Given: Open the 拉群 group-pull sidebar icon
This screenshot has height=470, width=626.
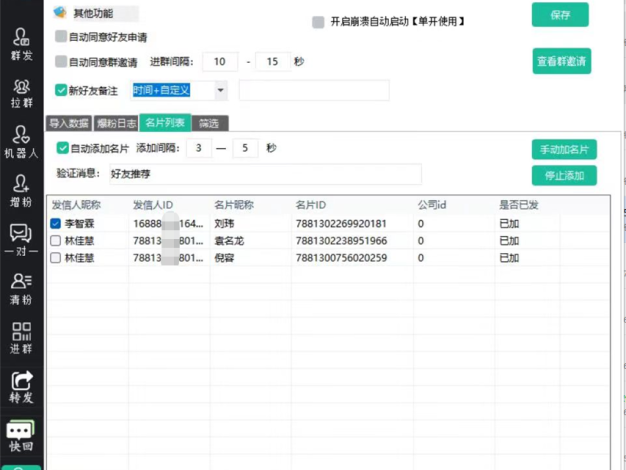Looking at the screenshot, I should (x=22, y=93).
